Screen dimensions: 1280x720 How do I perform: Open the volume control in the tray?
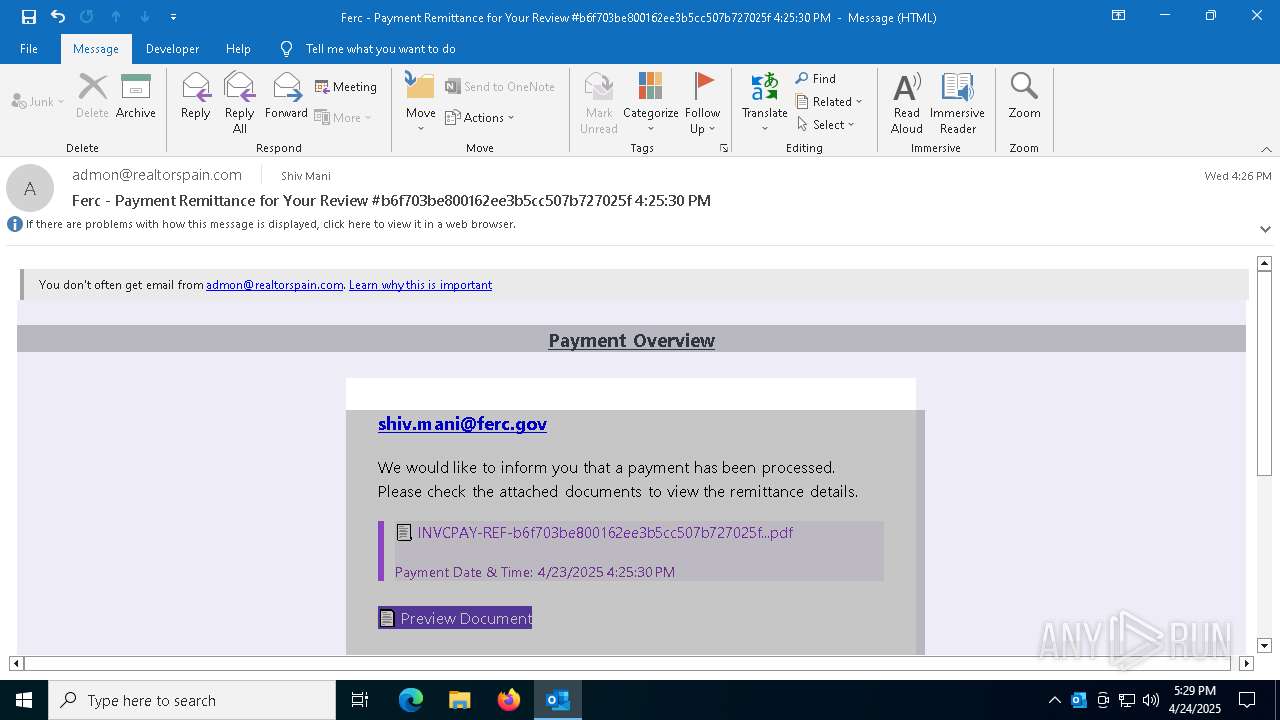(x=1151, y=700)
